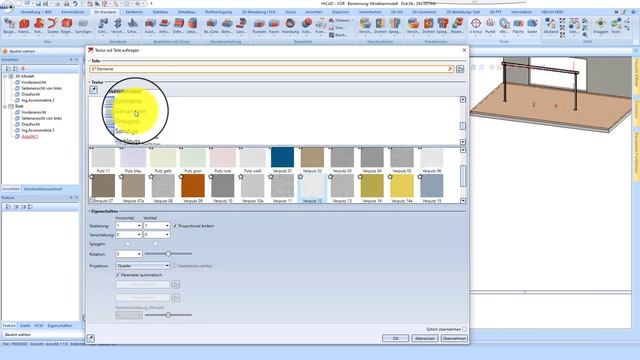Image resolution: width=640 pixels, height=360 pixels.
Task: Click the Abbrechen button
Action: pos(424,338)
